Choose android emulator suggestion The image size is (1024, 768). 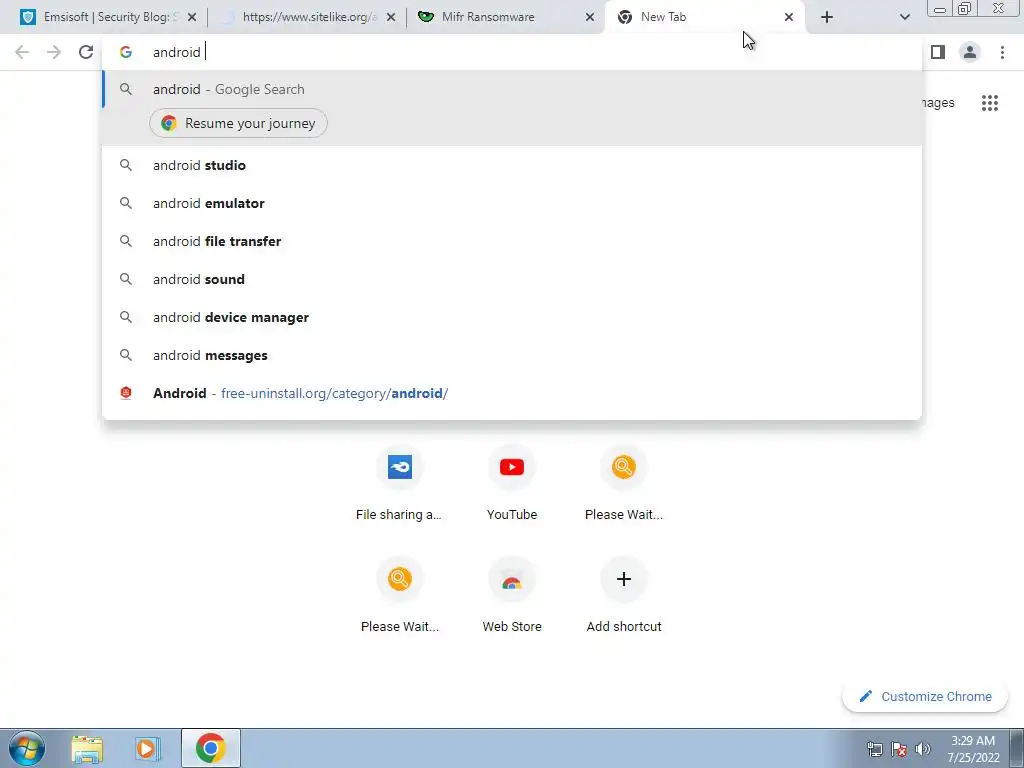click(512, 203)
